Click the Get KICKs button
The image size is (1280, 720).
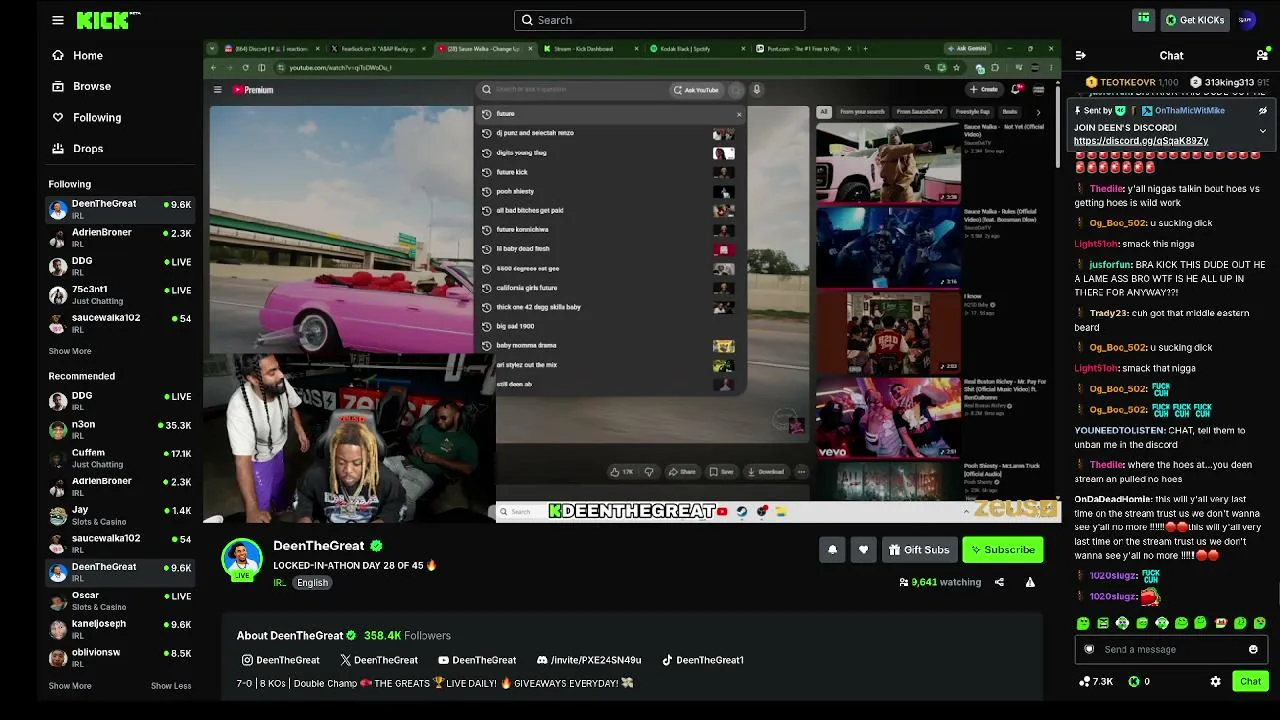[x=1194, y=20]
